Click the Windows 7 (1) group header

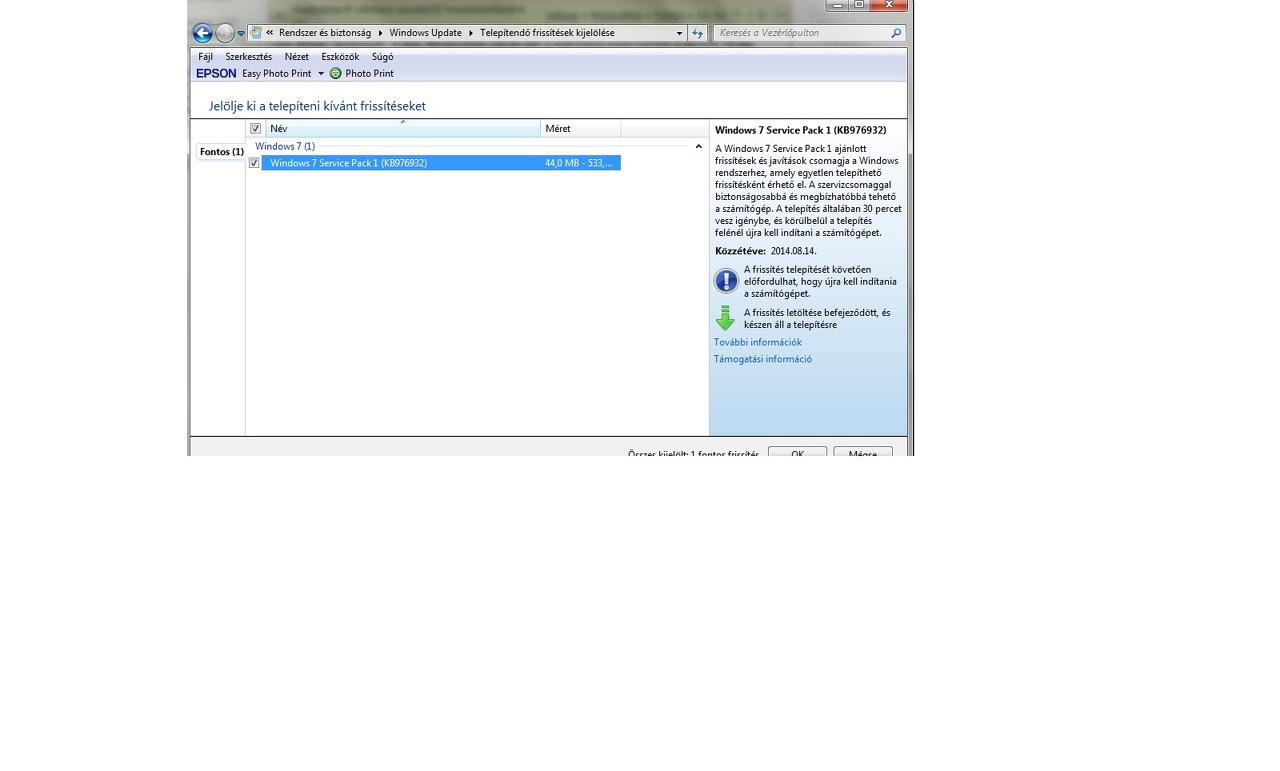285,146
